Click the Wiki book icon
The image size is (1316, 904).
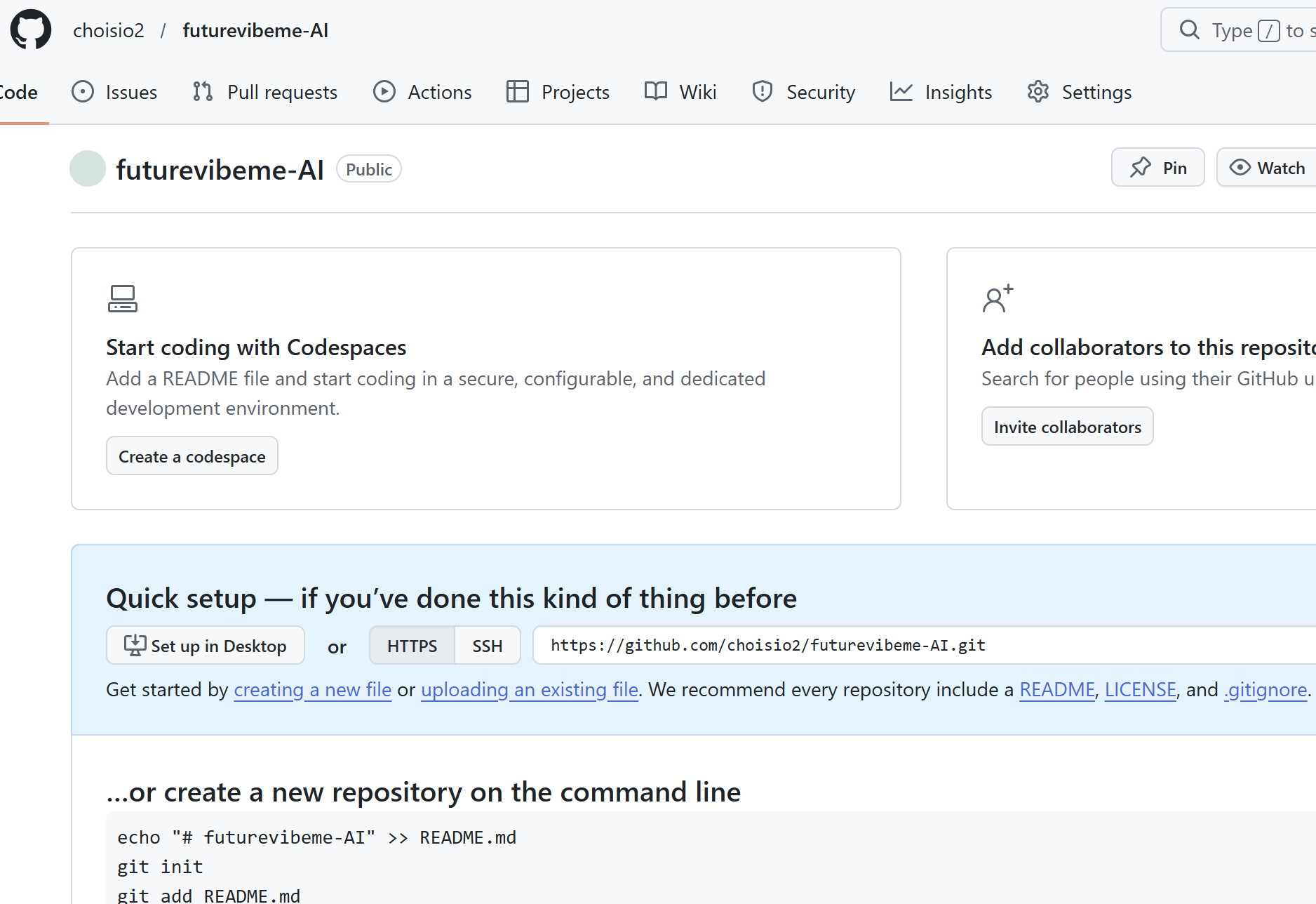(x=656, y=91)
